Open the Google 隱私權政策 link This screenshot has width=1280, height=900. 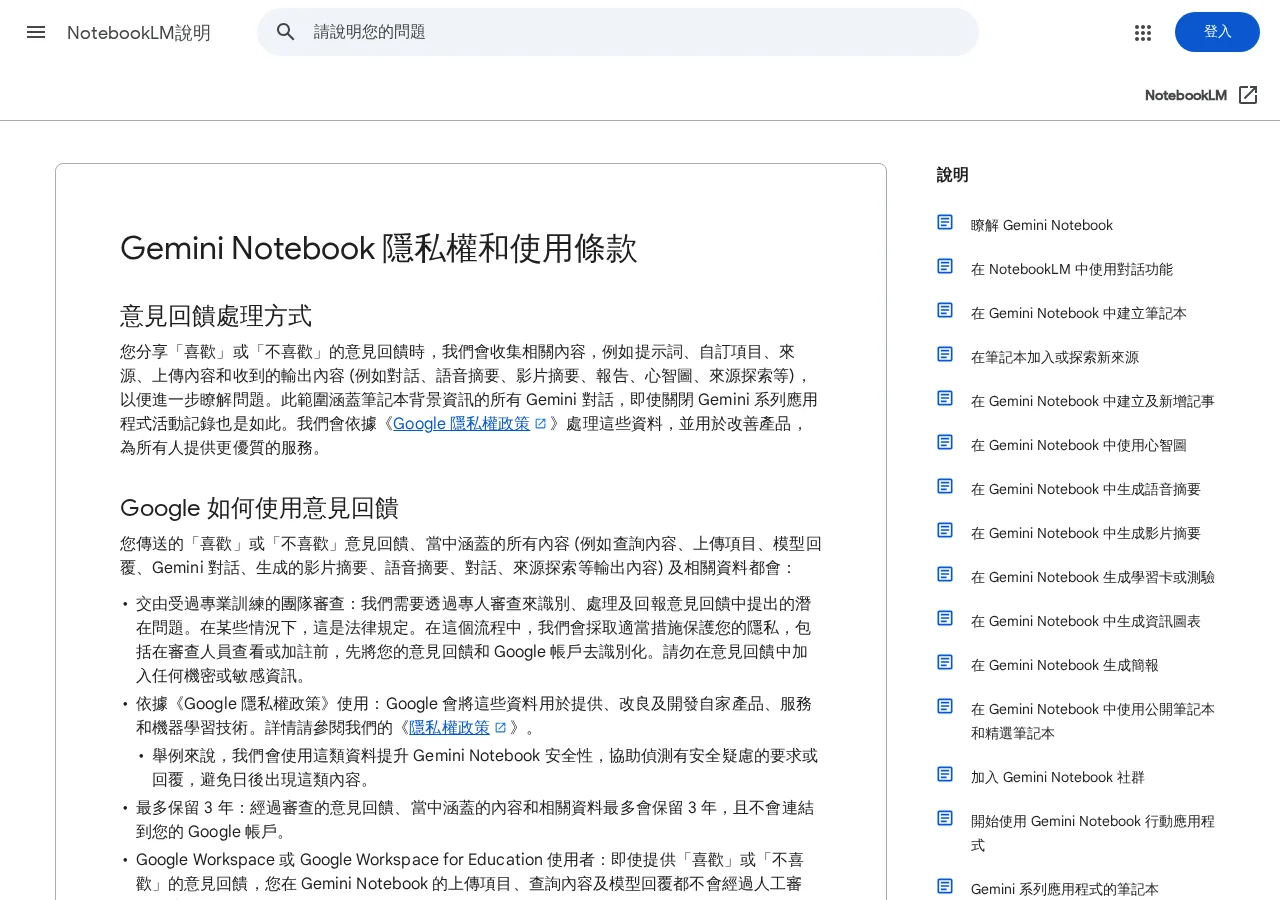(462, 424)
